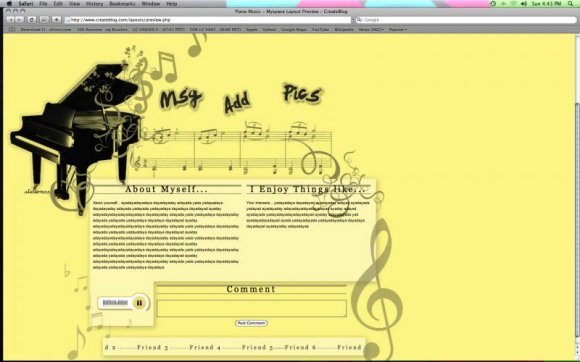
Task: Click the forward navigation arrow
Action: coord(20,20)
